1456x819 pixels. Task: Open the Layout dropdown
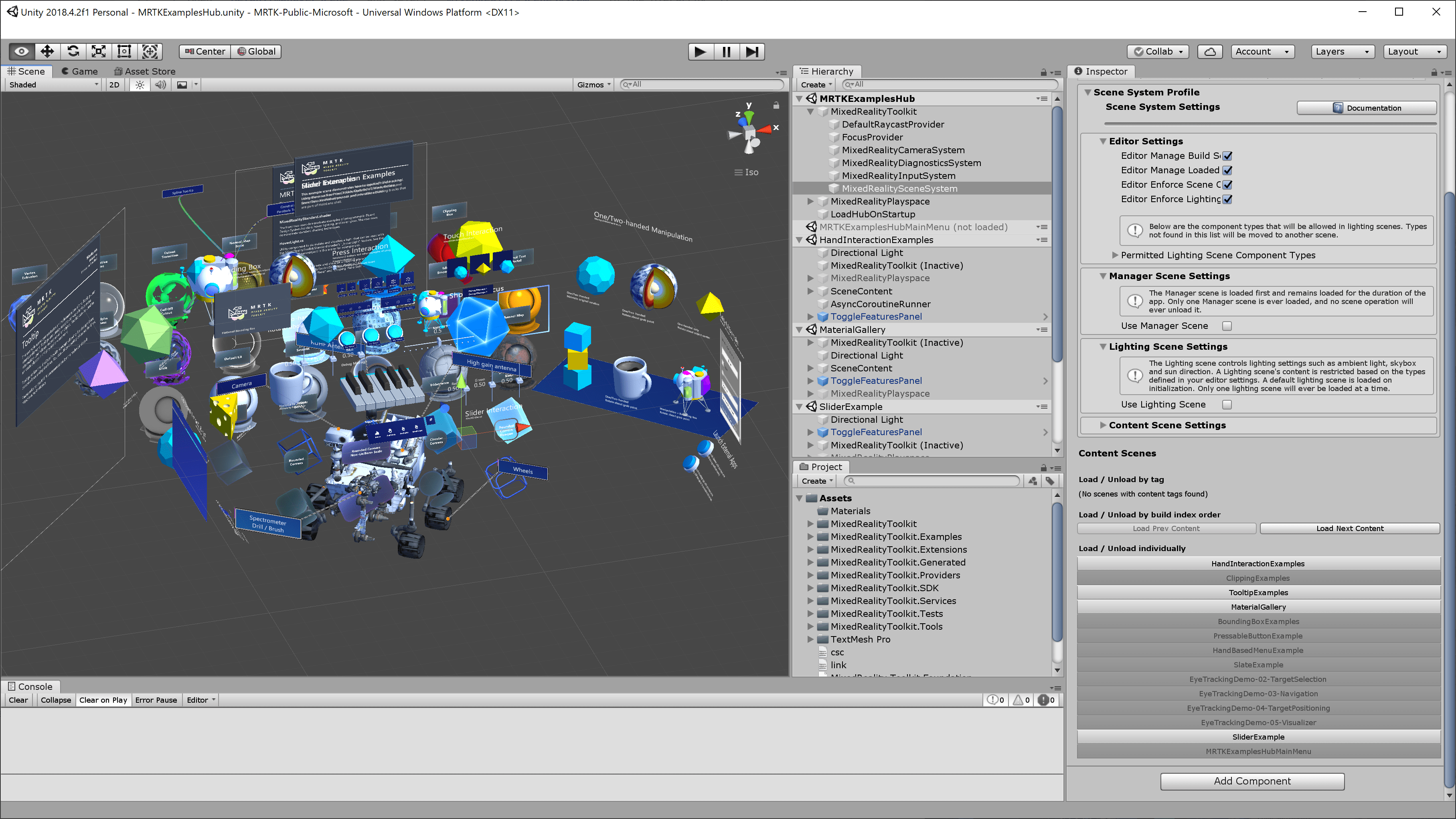1415,51
